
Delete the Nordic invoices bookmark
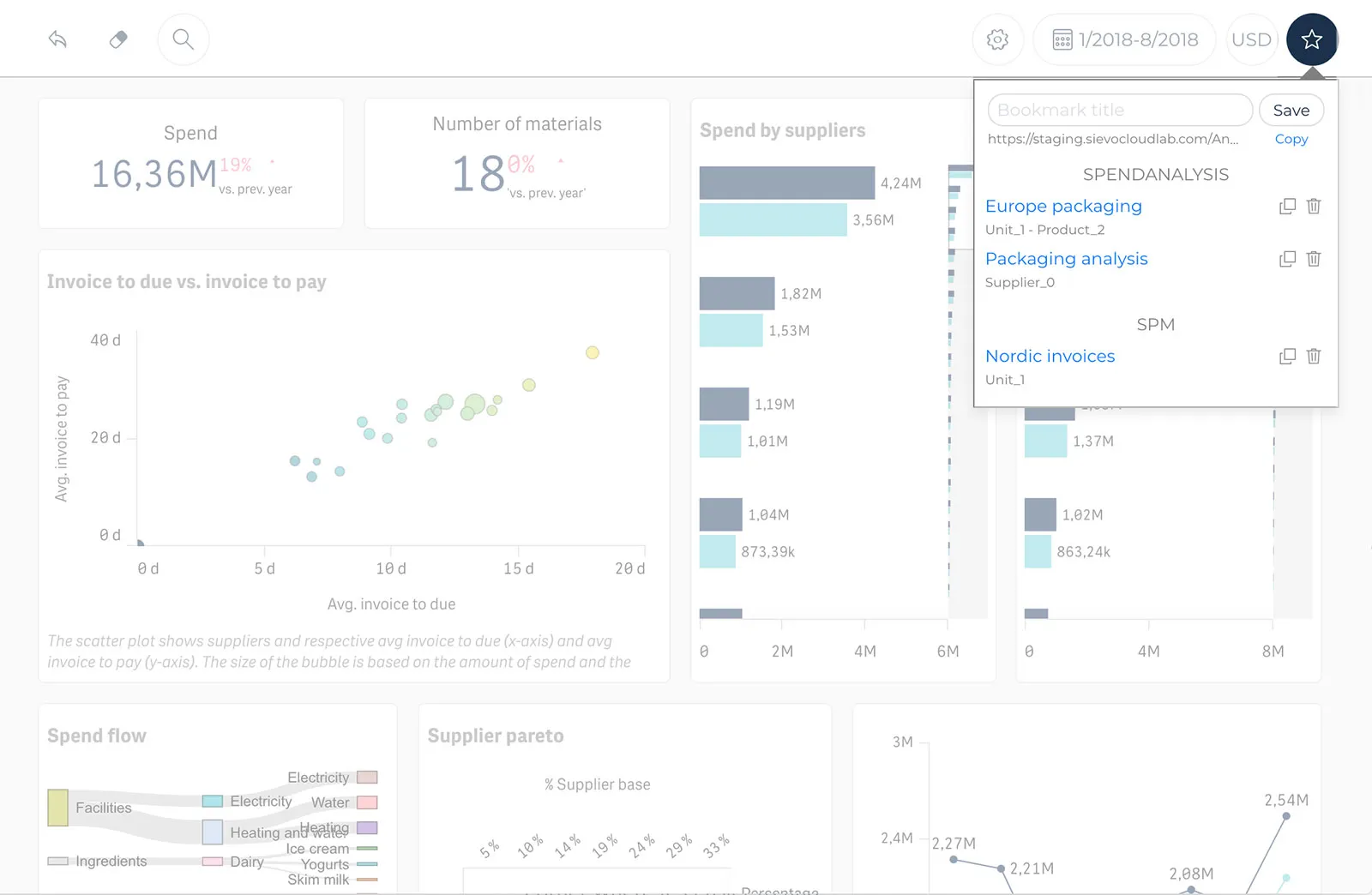pos(1314,357)
